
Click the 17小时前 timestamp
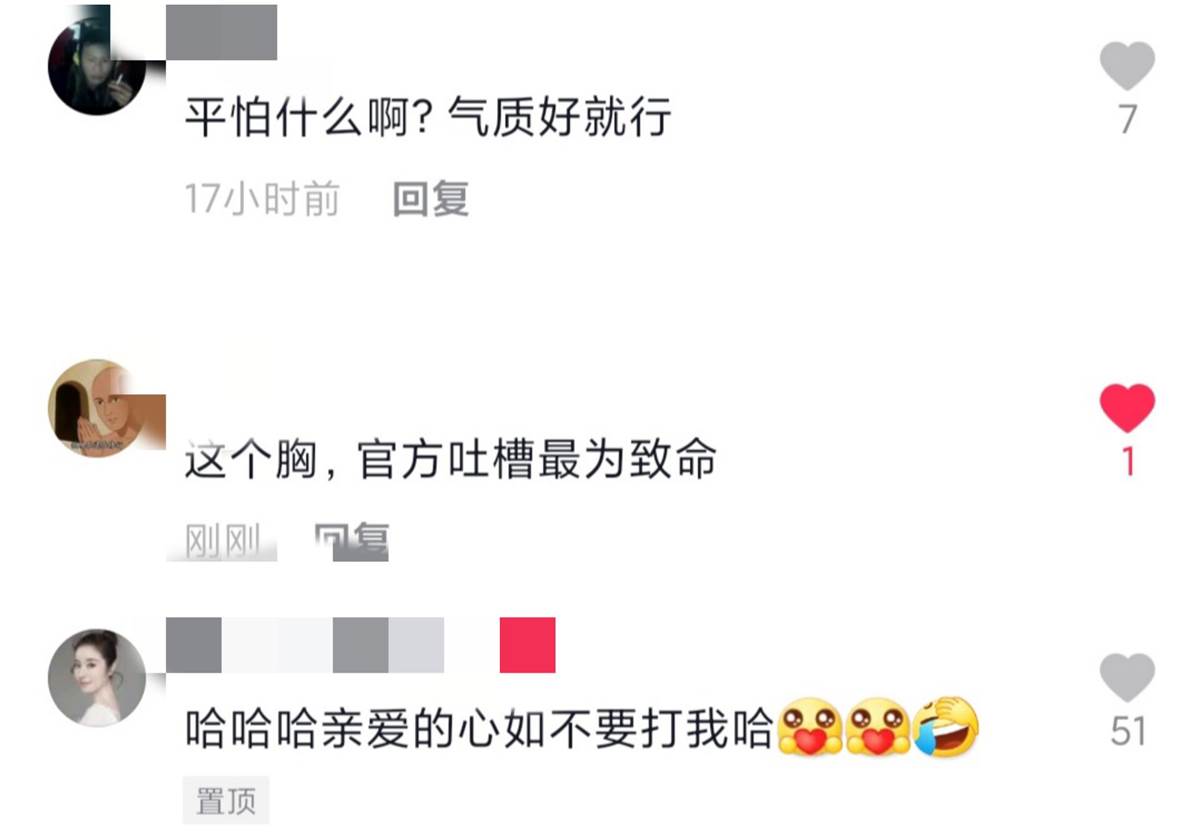click(x=262, y=199)
